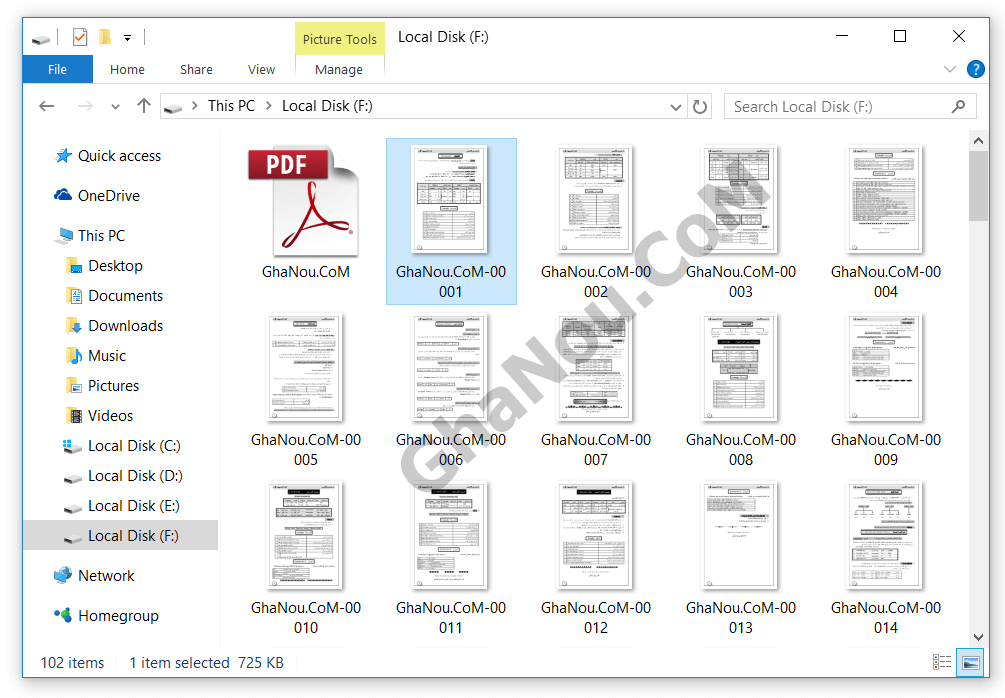Viewport: 1005px width, 698px height.
Task: Expand the chevron after This PC breadcrumb
Action: pos(269,106)
